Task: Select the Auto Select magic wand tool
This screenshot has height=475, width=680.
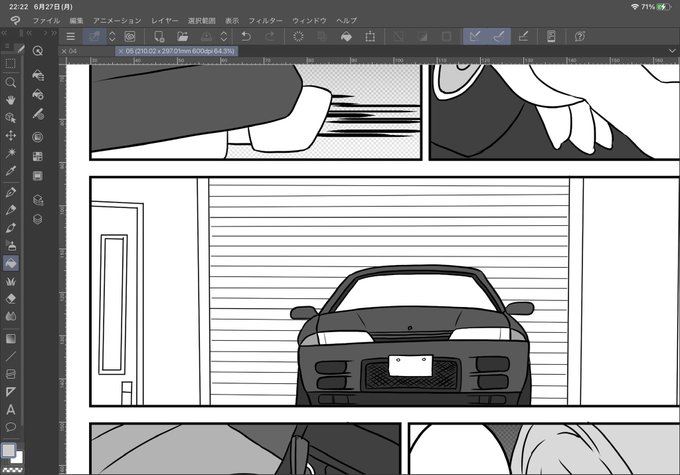Action: (x=10, y=153)
